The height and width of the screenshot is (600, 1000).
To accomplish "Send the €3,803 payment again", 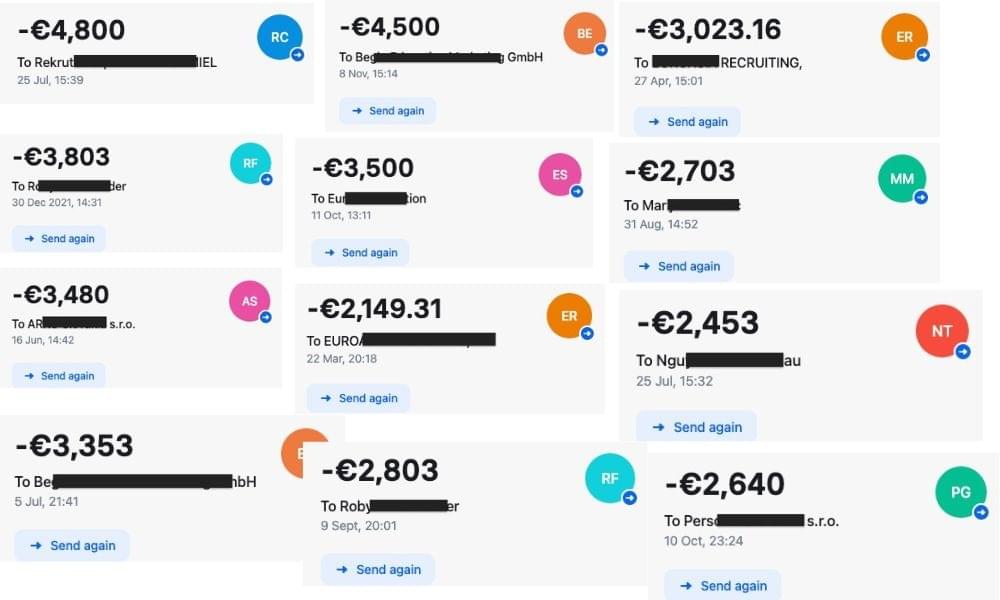I will point(59,238).
